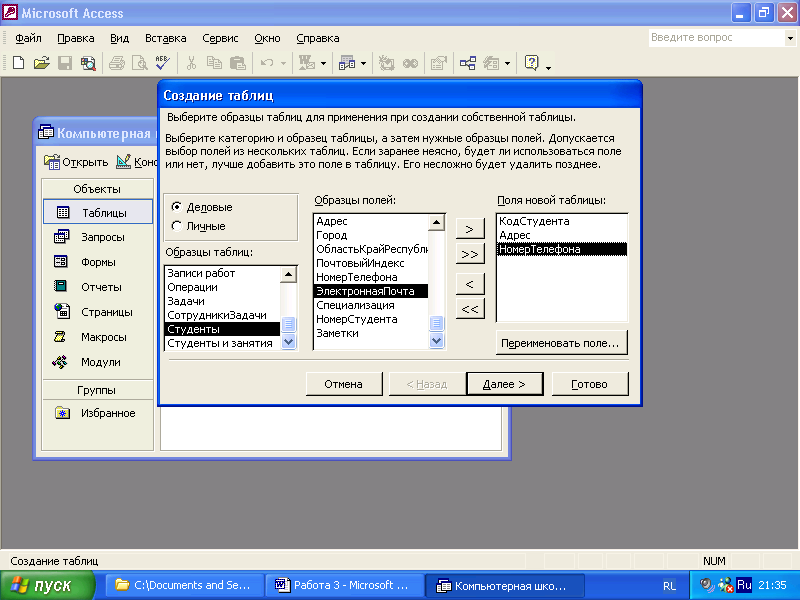The height and width of the screenshot is (600, 800).
Task: Click the Paste clipboard toolbar icon
Action: (x=237, y=63)
